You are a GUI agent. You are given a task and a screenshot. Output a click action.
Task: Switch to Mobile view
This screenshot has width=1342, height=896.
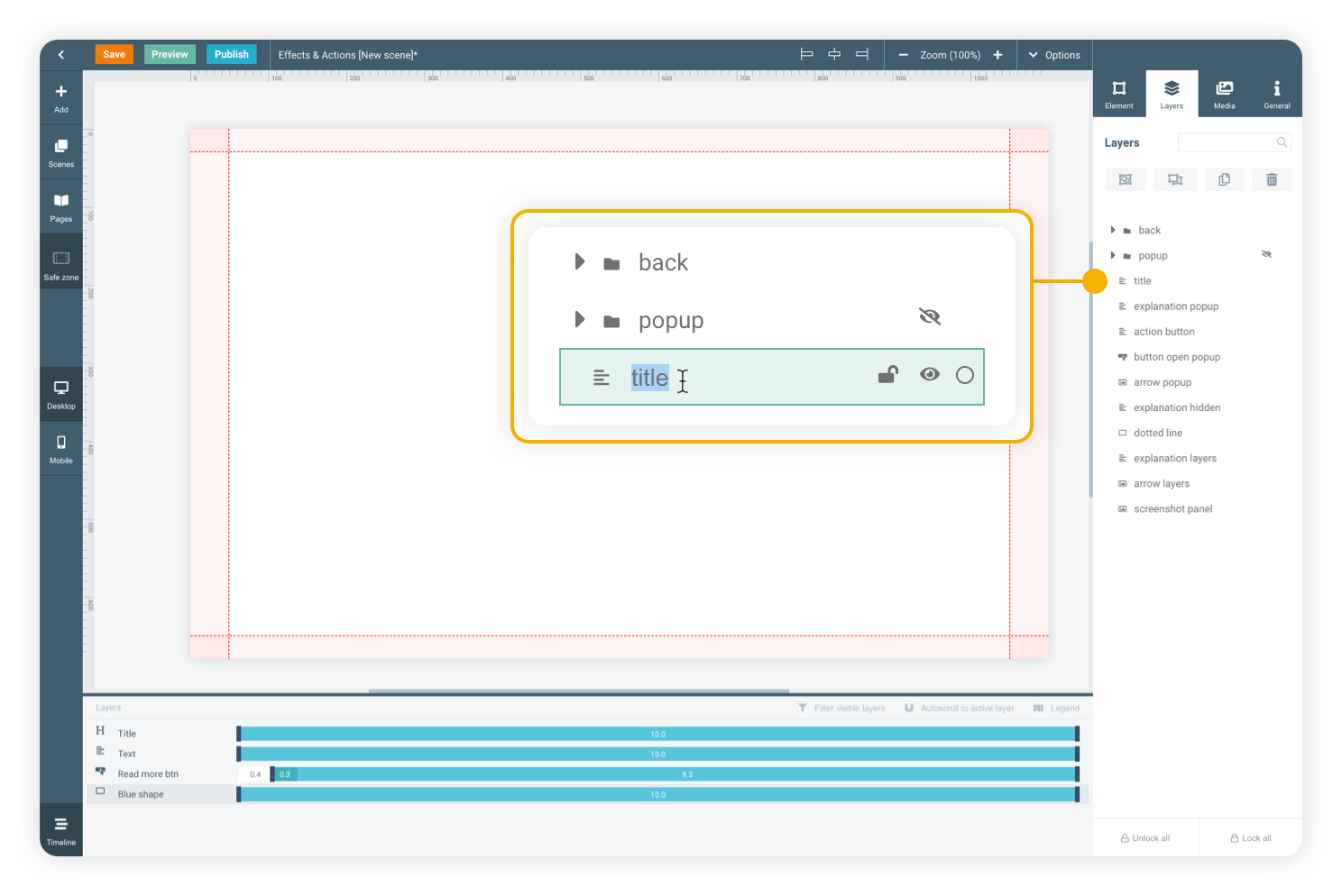tap(60, 448)
